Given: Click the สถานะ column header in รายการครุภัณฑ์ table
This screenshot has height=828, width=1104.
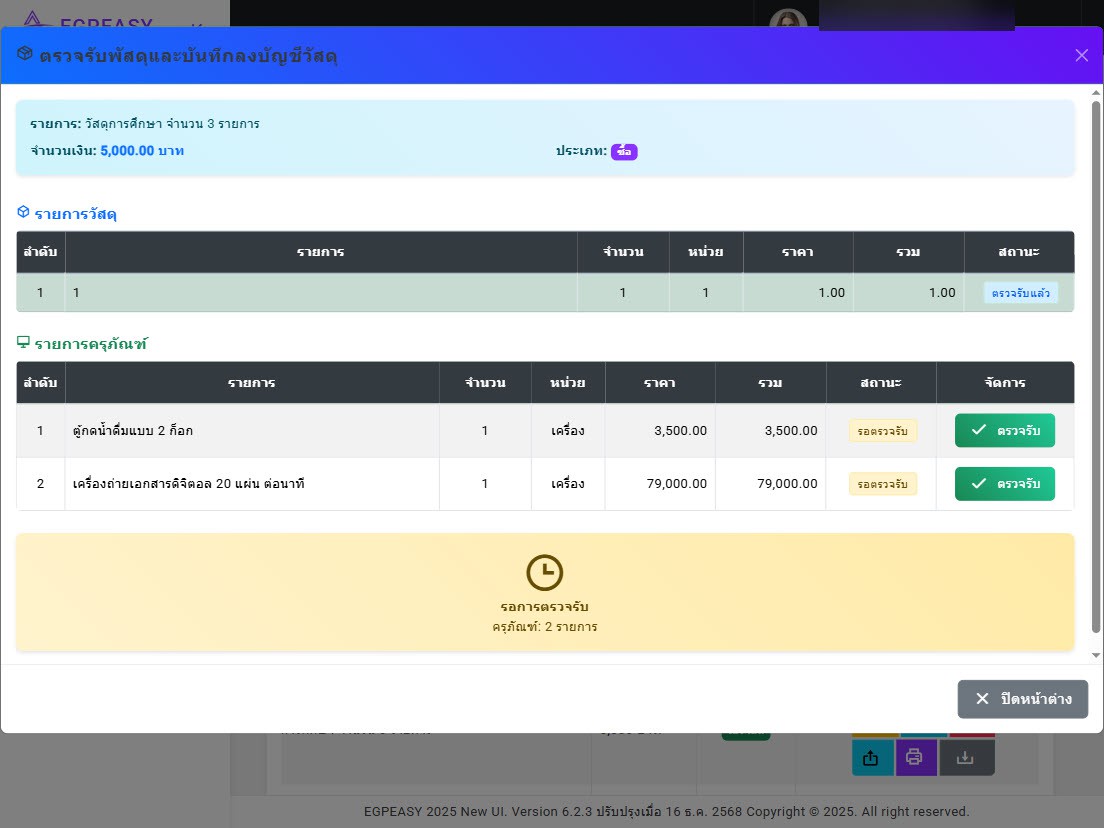Looking at the screenshot, I should tap(880, 383).
